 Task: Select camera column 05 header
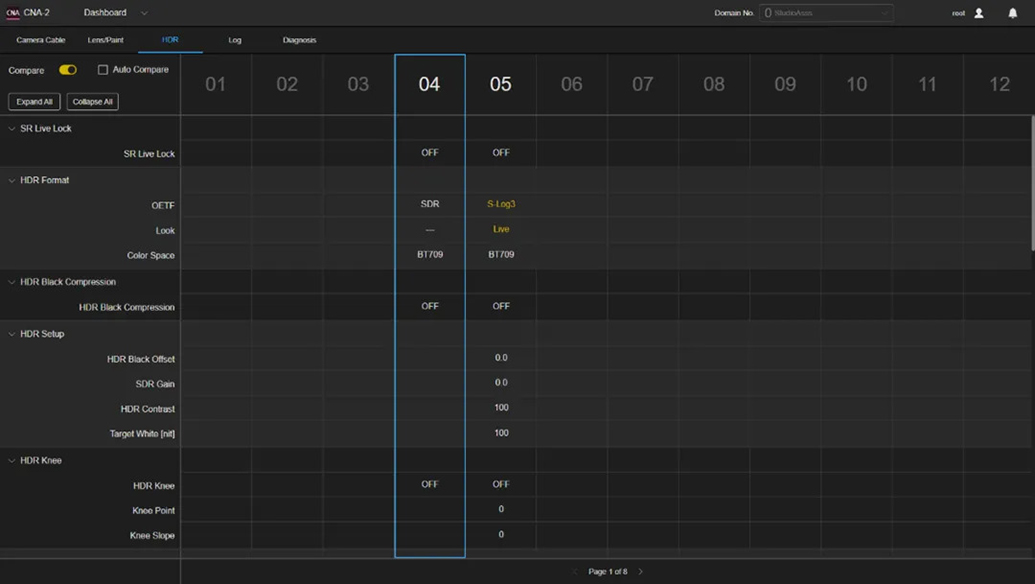[500, 84]
